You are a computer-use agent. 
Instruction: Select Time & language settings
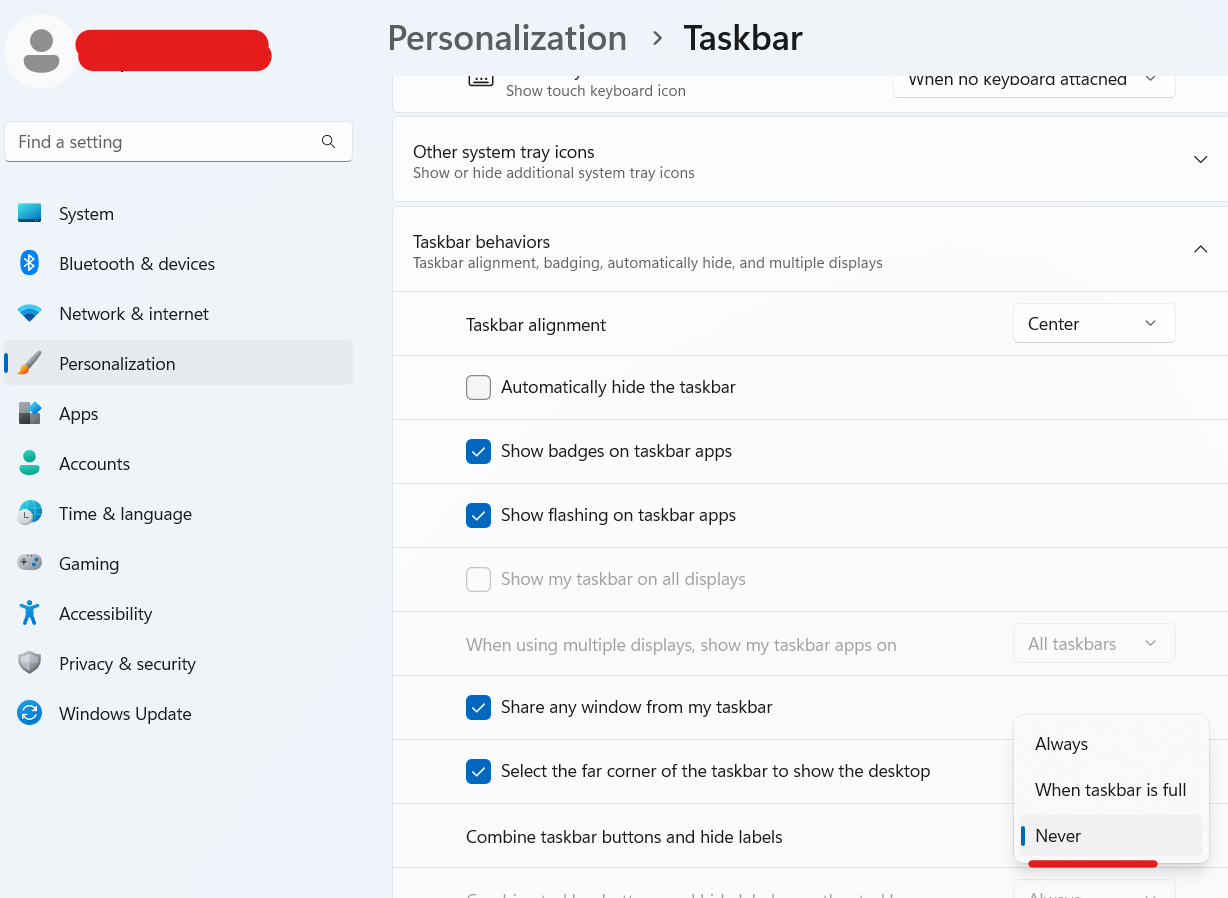125,513
